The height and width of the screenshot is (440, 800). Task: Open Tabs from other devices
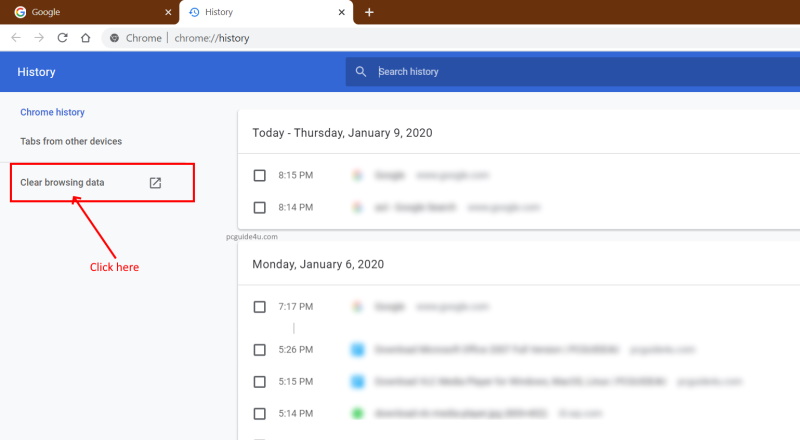coord(71,142)
